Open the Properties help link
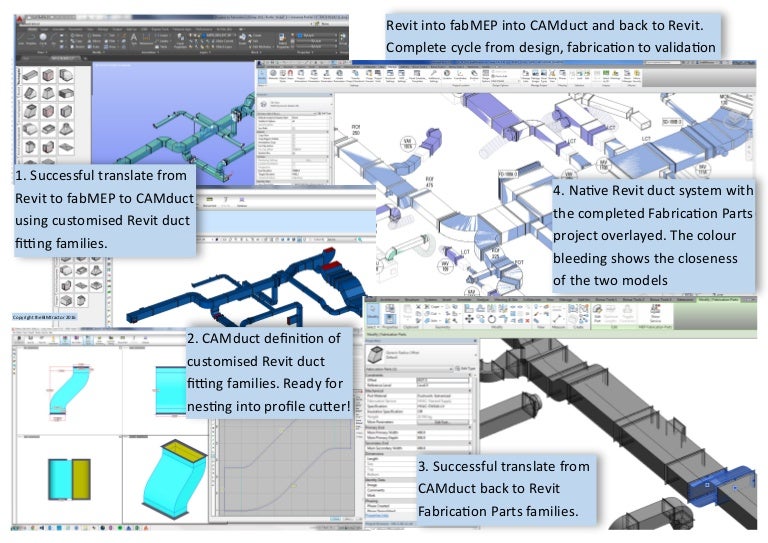This screenshot has height=543, width=768. pyautogui.click(x=377, y=516)
